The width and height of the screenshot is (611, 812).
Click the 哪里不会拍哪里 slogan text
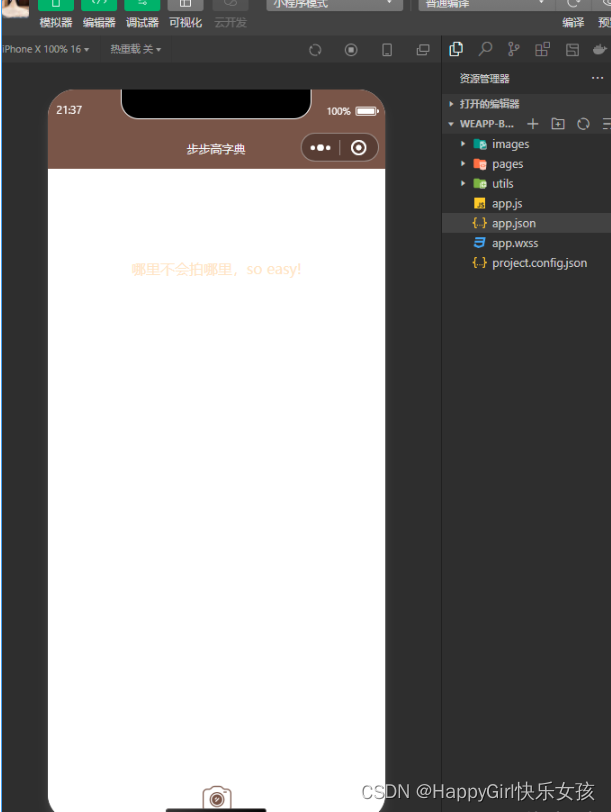216,269
